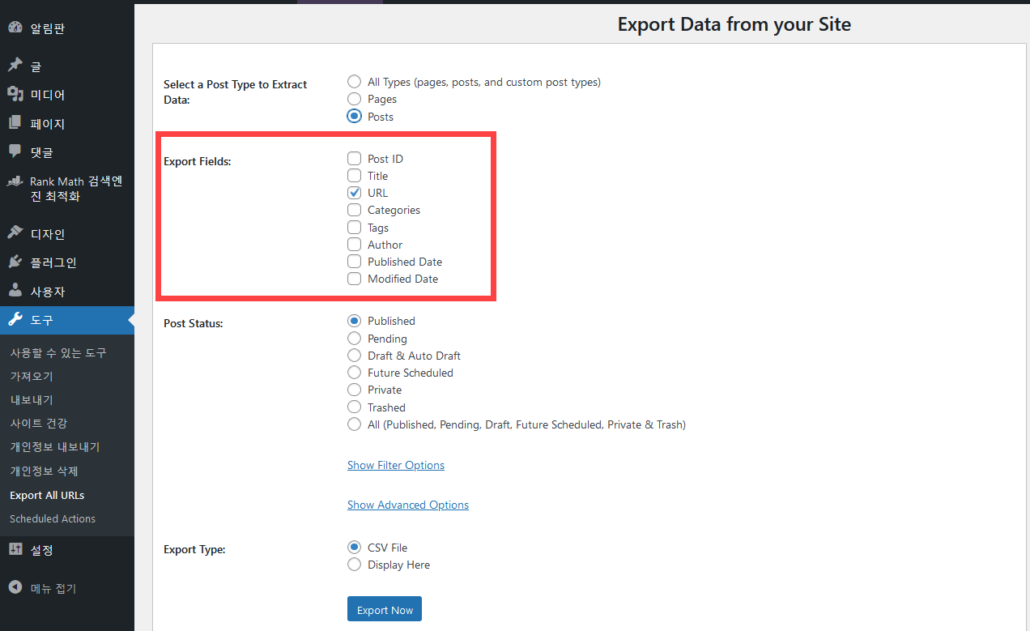1030x631 pixels.
Task: Select Pending post status
Action: (x=354, y=338)
